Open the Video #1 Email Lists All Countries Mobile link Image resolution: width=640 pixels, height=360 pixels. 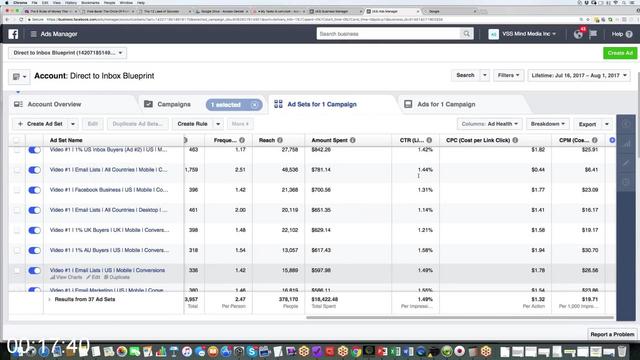click(x=109, y=169)
